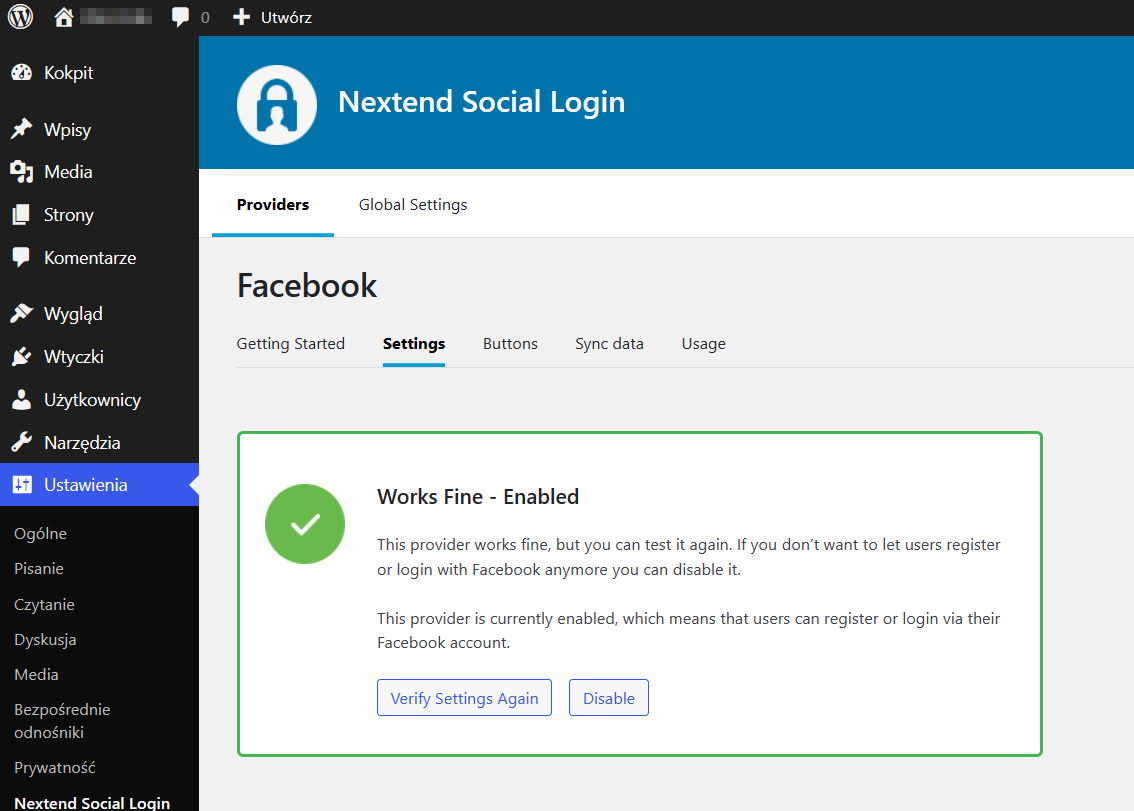1134x811 pixels.
Task: Open Narzędzia tools menu
Action: [82, 443]
